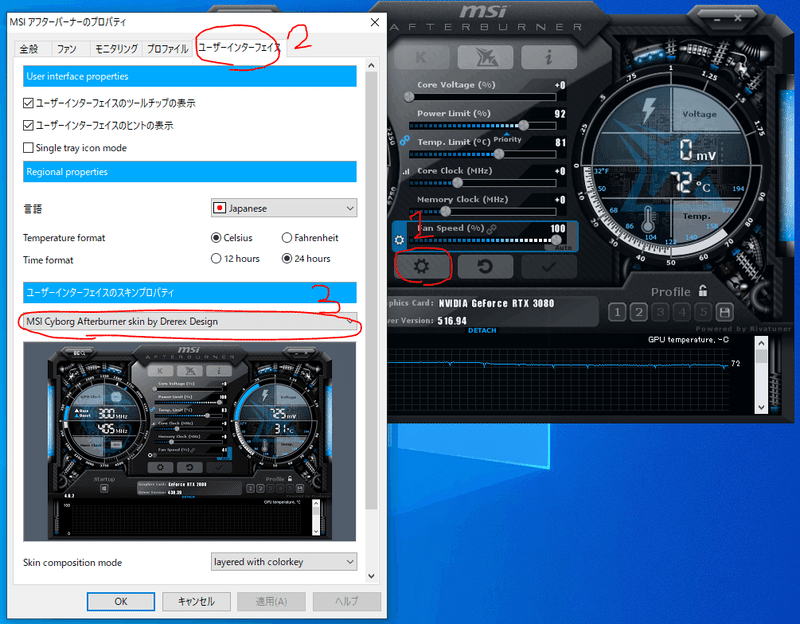Click the Priority label under Temp. Limit
Viewport: 800px width, 624px height.
[x=508, y=139]
